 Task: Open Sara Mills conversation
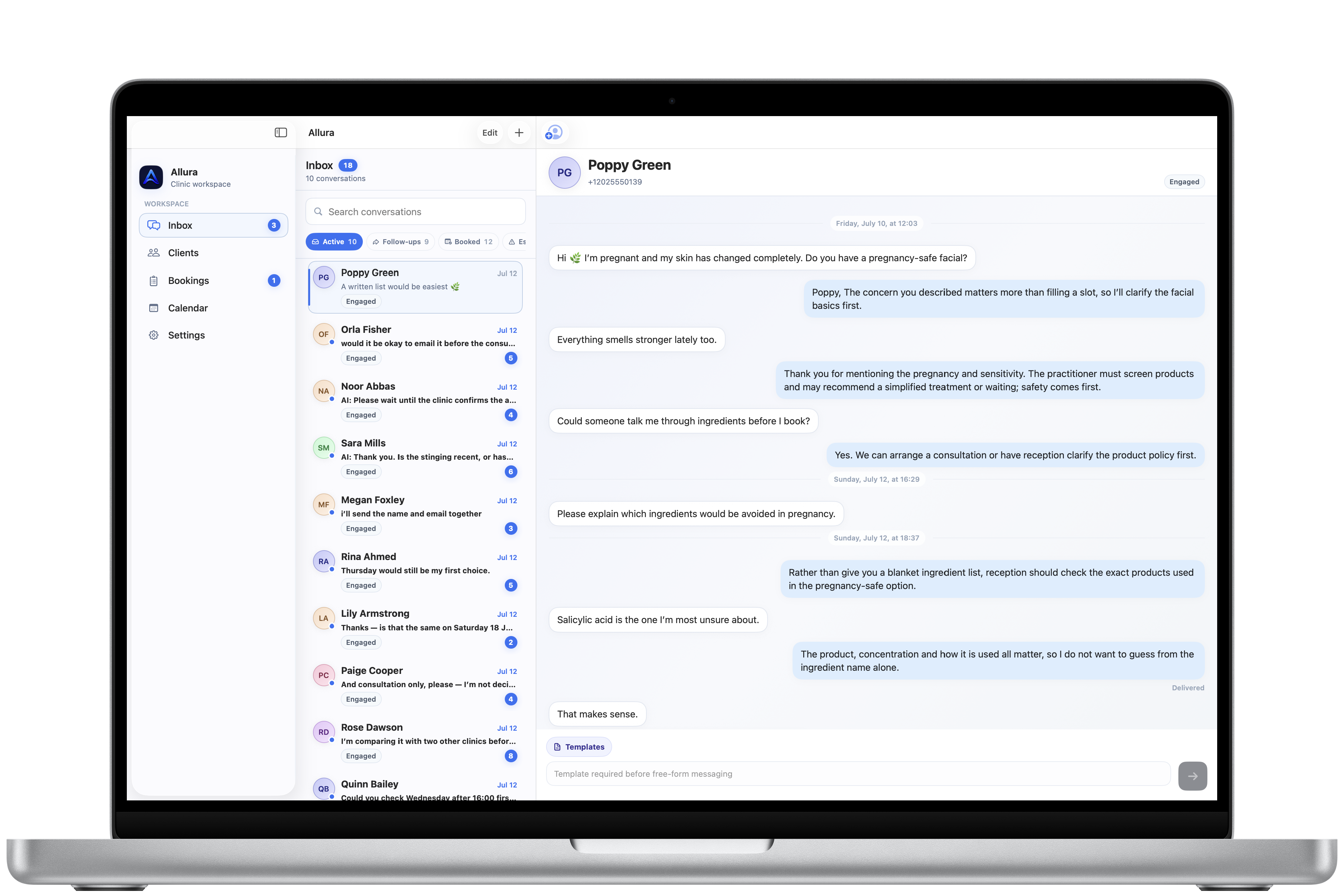(416, 457)
